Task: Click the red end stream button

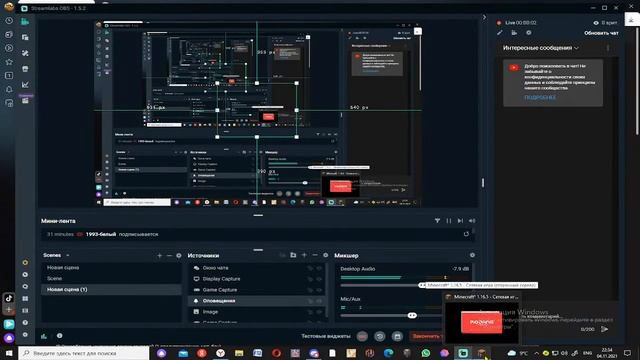Action: [426, 336]
